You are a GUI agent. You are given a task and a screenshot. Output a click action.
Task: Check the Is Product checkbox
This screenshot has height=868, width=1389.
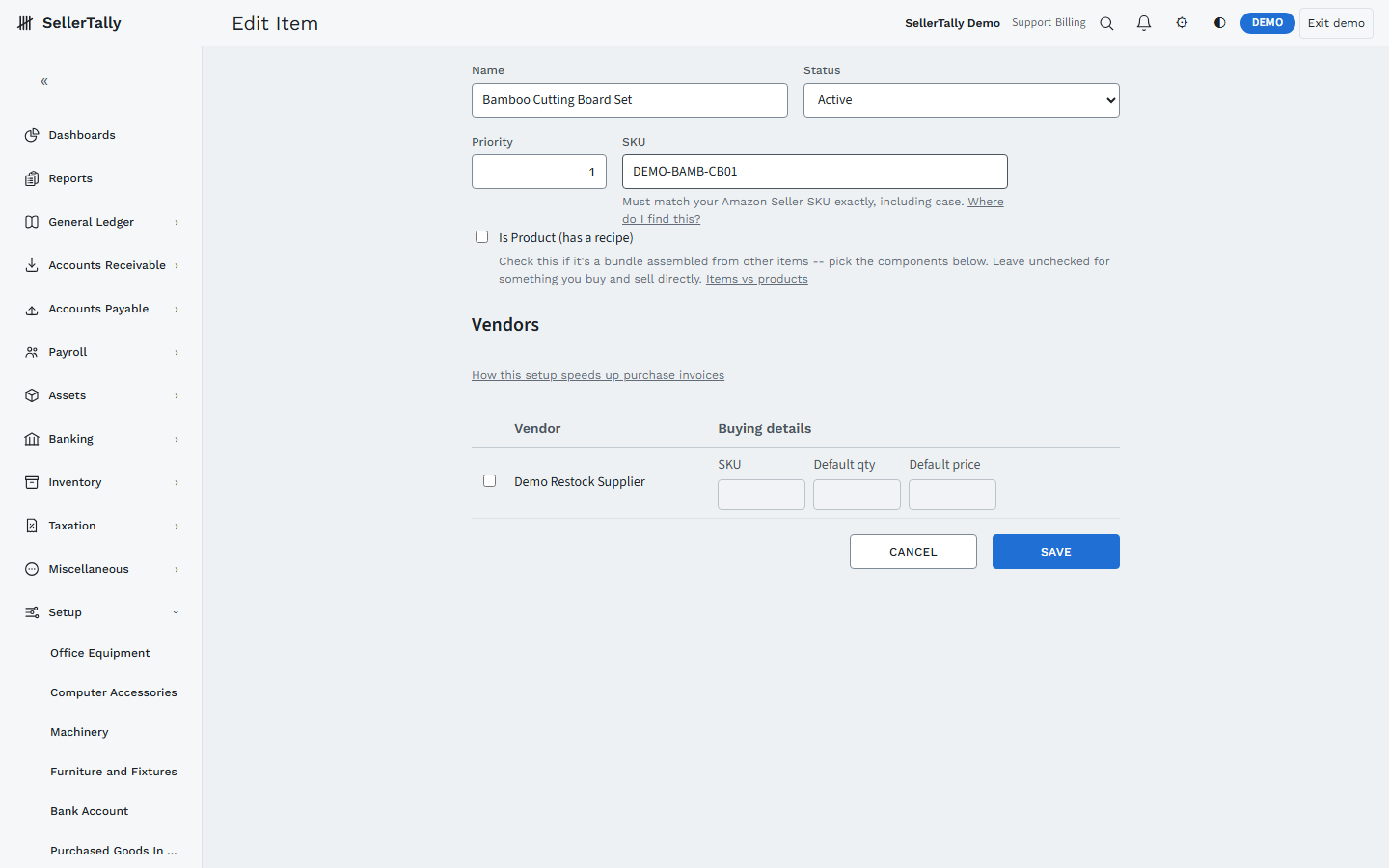[x=481, y=237]
